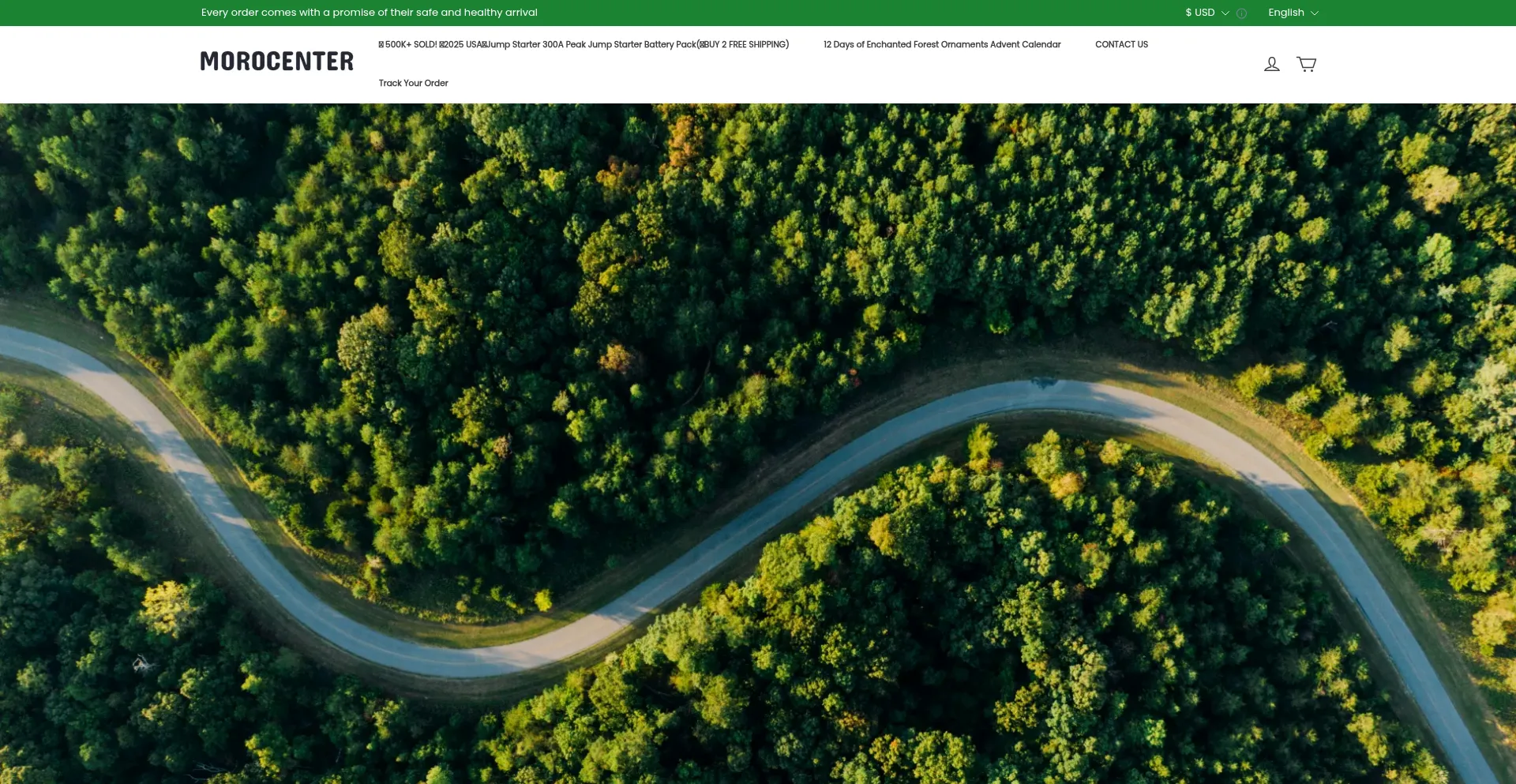Viewport: 1516px width, 784px height.
Task: Click the currency info circle icon
Action: pos(1241,13)
